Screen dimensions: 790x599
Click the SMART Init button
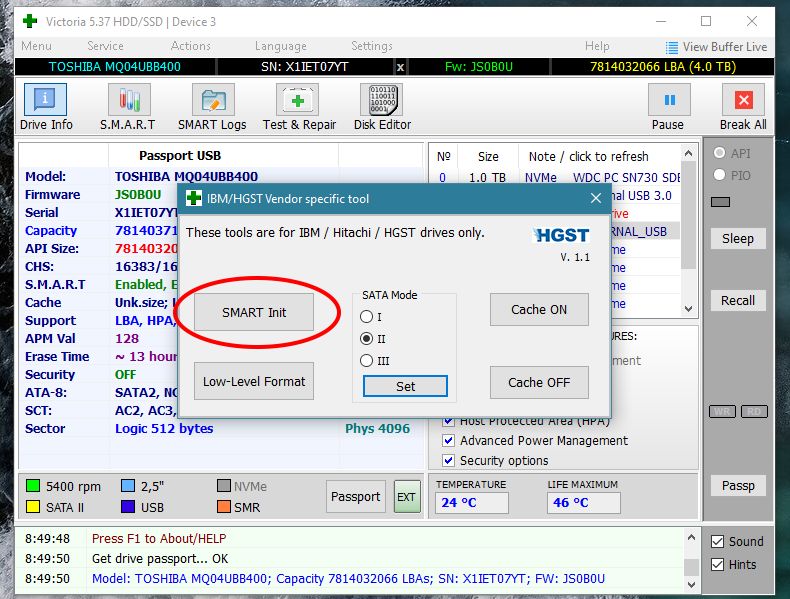[x=254, y=312]
